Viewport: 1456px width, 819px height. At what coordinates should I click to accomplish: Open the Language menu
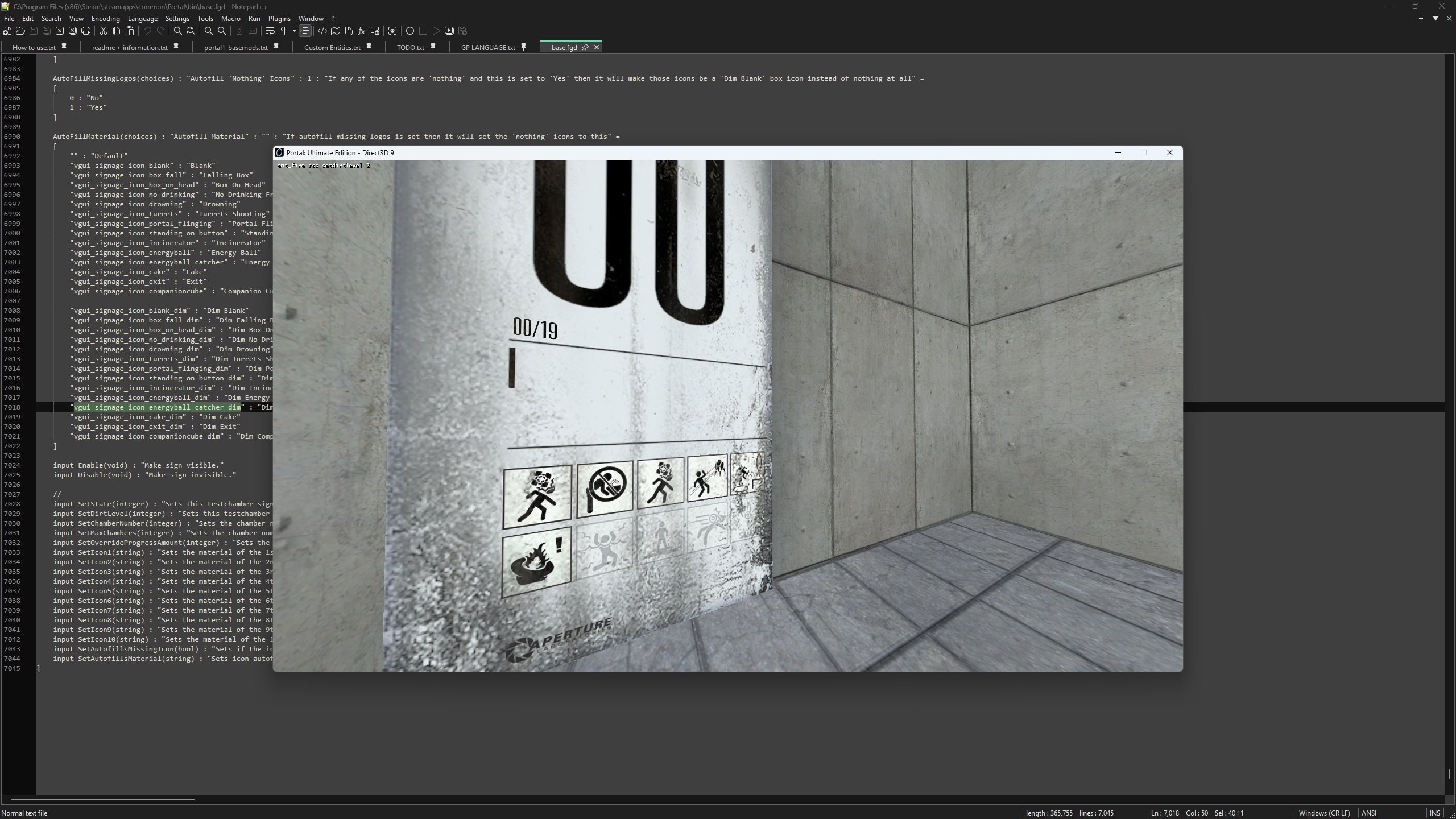pyautogui.click(x=143, y=19)
